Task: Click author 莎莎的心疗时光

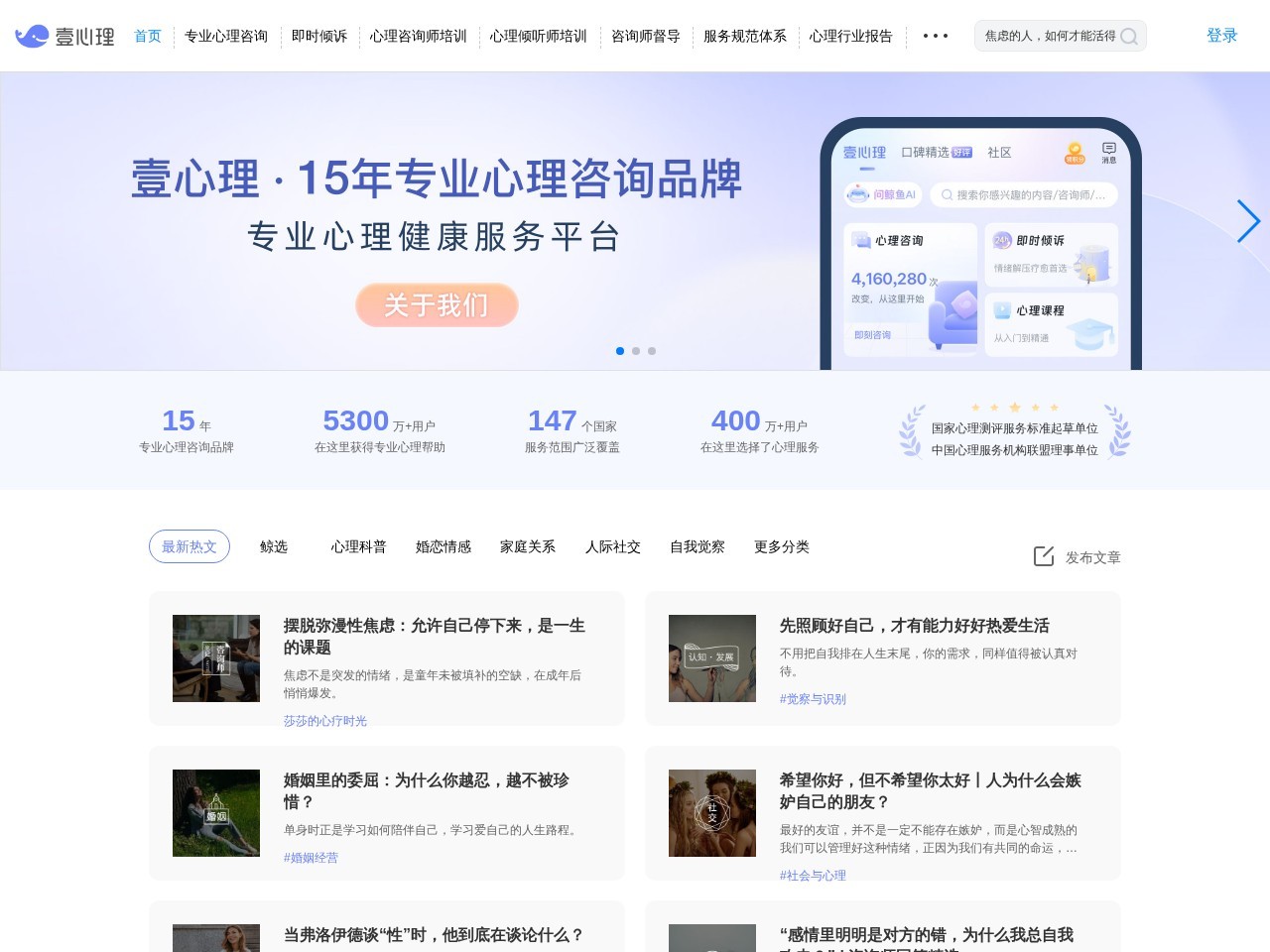Action: (325, 721)
